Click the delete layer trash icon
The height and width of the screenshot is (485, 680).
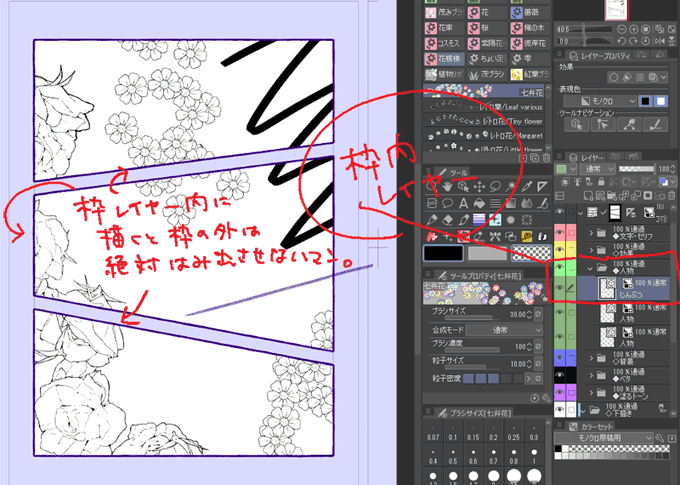(671, 196)
